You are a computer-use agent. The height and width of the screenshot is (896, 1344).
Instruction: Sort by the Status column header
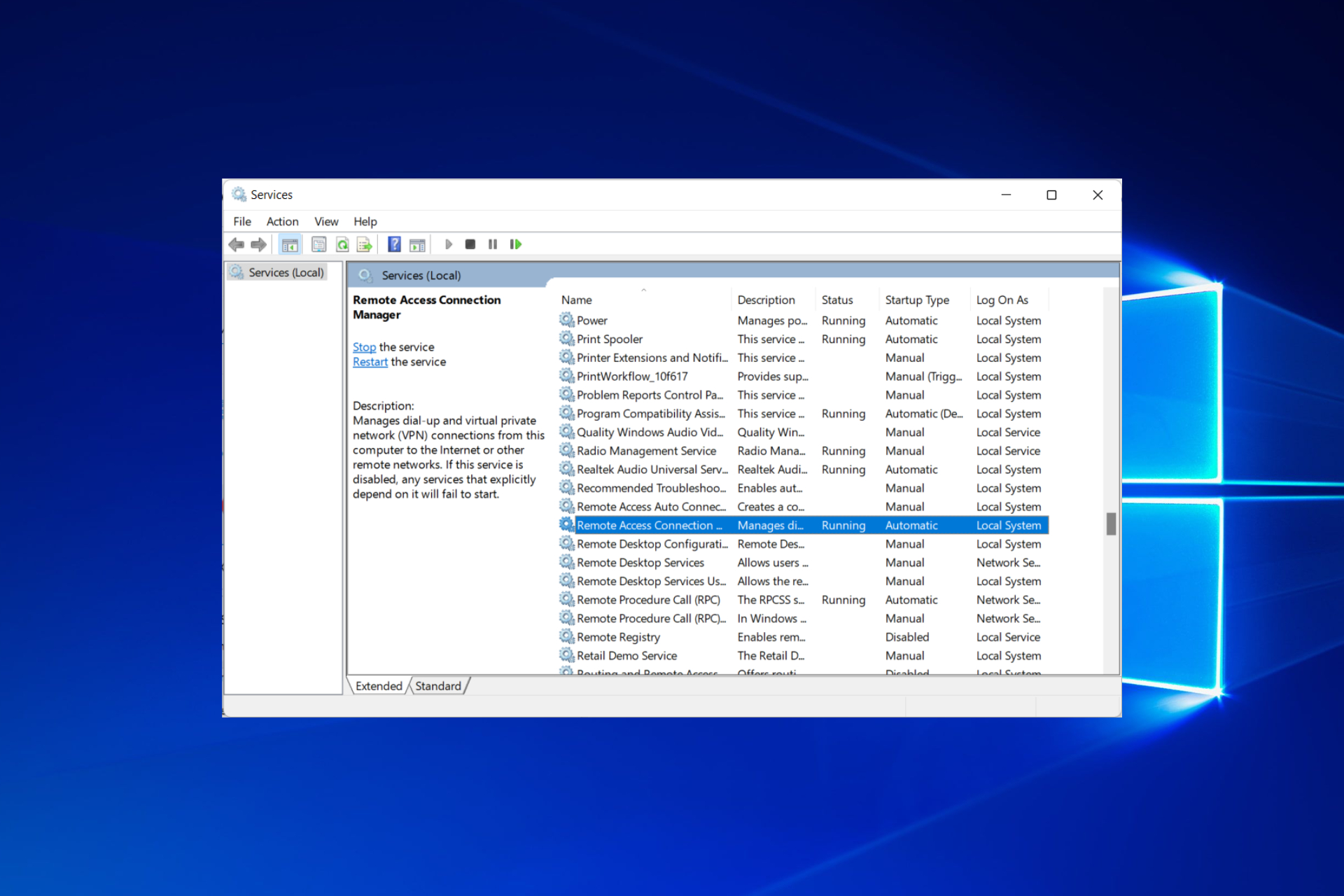847,300
